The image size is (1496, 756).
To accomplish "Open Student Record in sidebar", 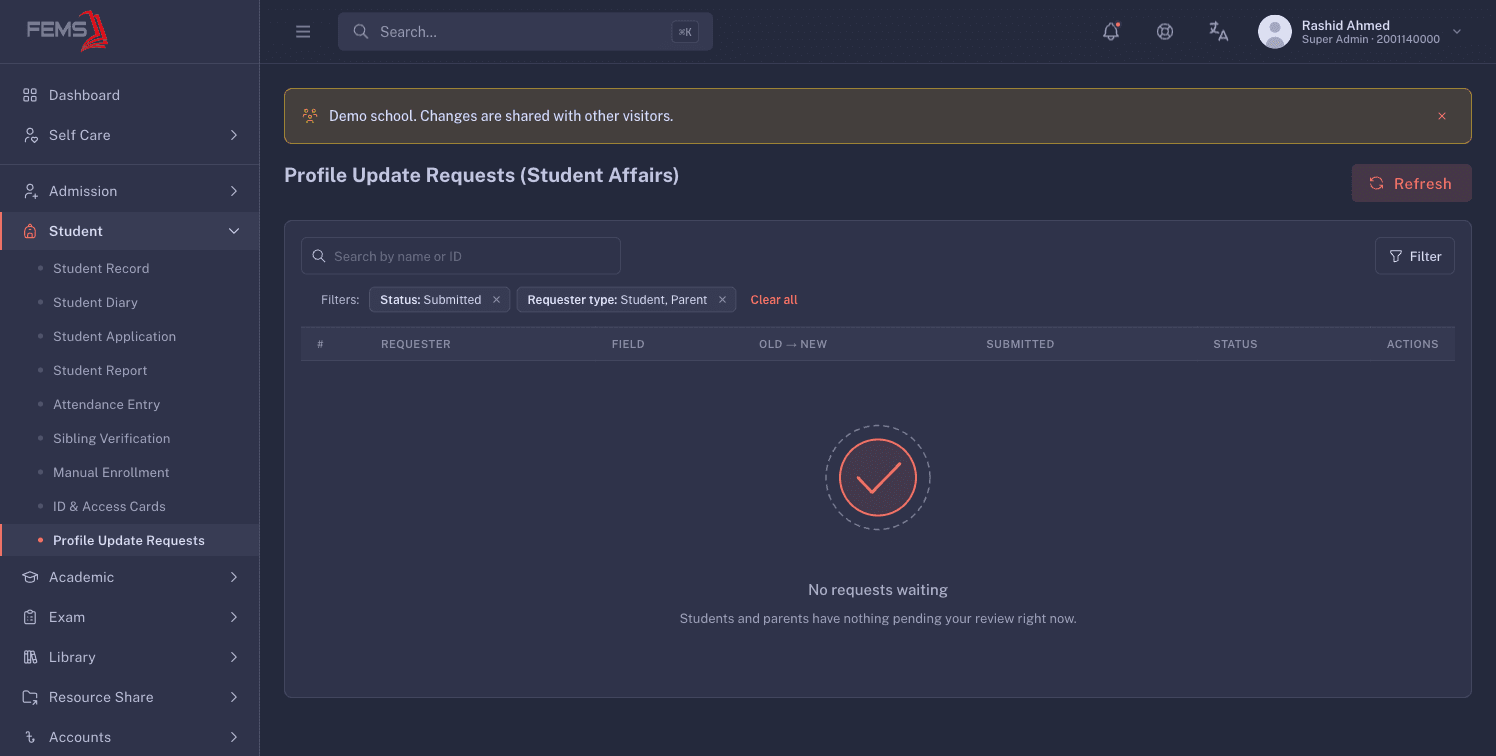I will (x=130, y=268).
